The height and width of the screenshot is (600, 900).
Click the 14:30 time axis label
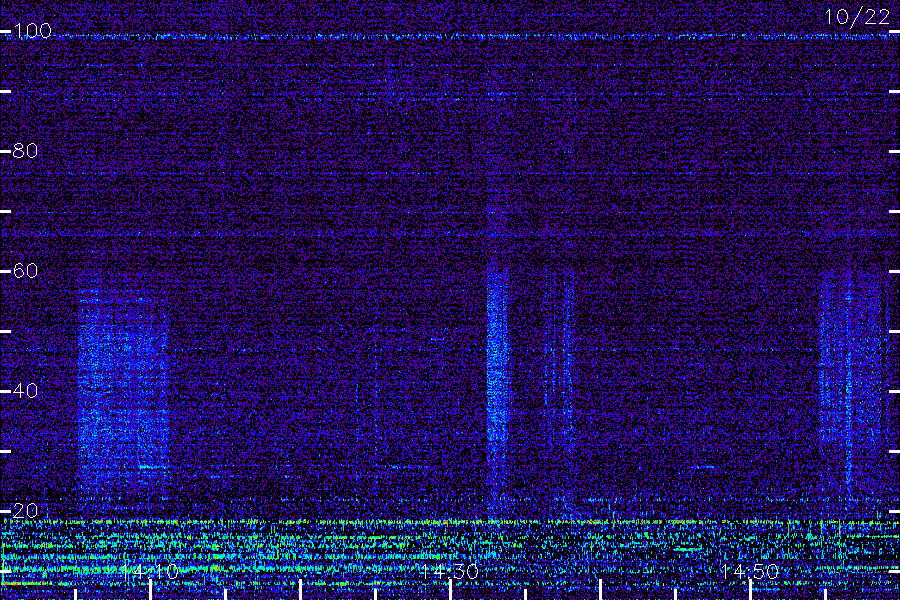click(x=449, y=572)
